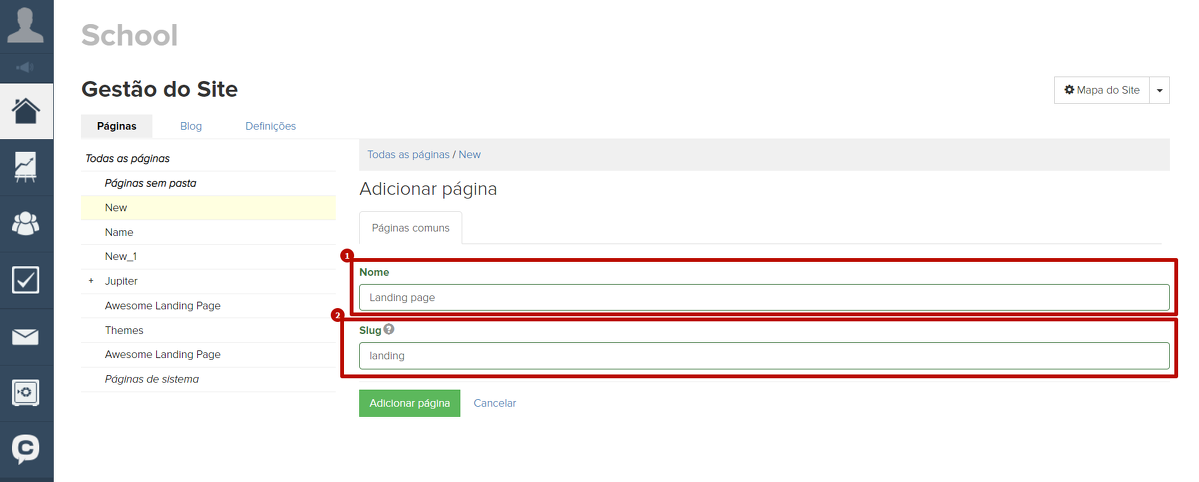This screenshot has width=1199, height=482.
Task: Click the megaphone announcements icon
Action: click(x=26, y=68)
